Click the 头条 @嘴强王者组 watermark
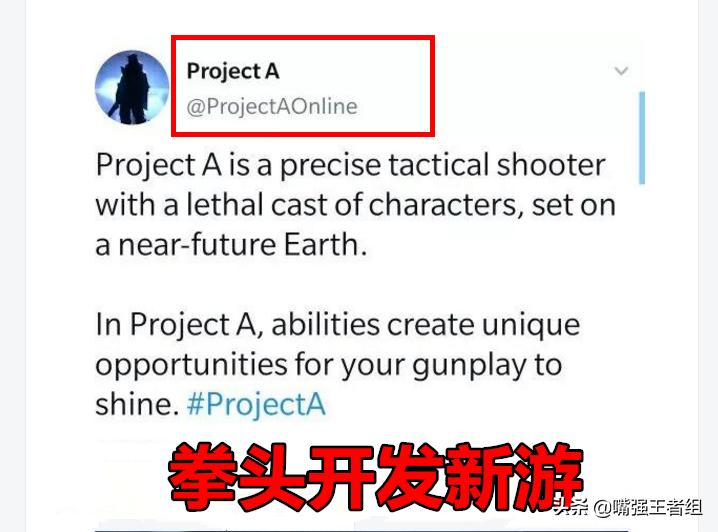 coord(628,507)
